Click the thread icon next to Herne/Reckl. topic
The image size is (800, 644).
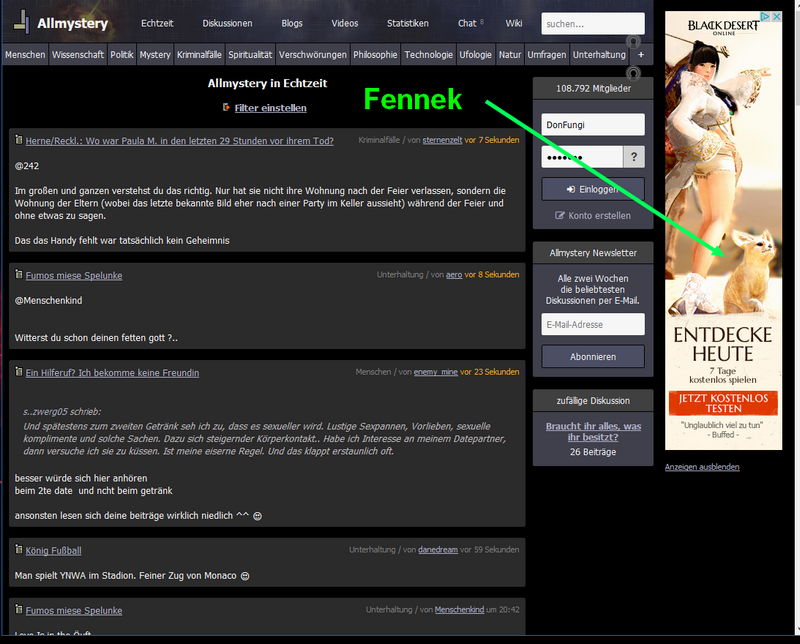click(x=19, y=140)
